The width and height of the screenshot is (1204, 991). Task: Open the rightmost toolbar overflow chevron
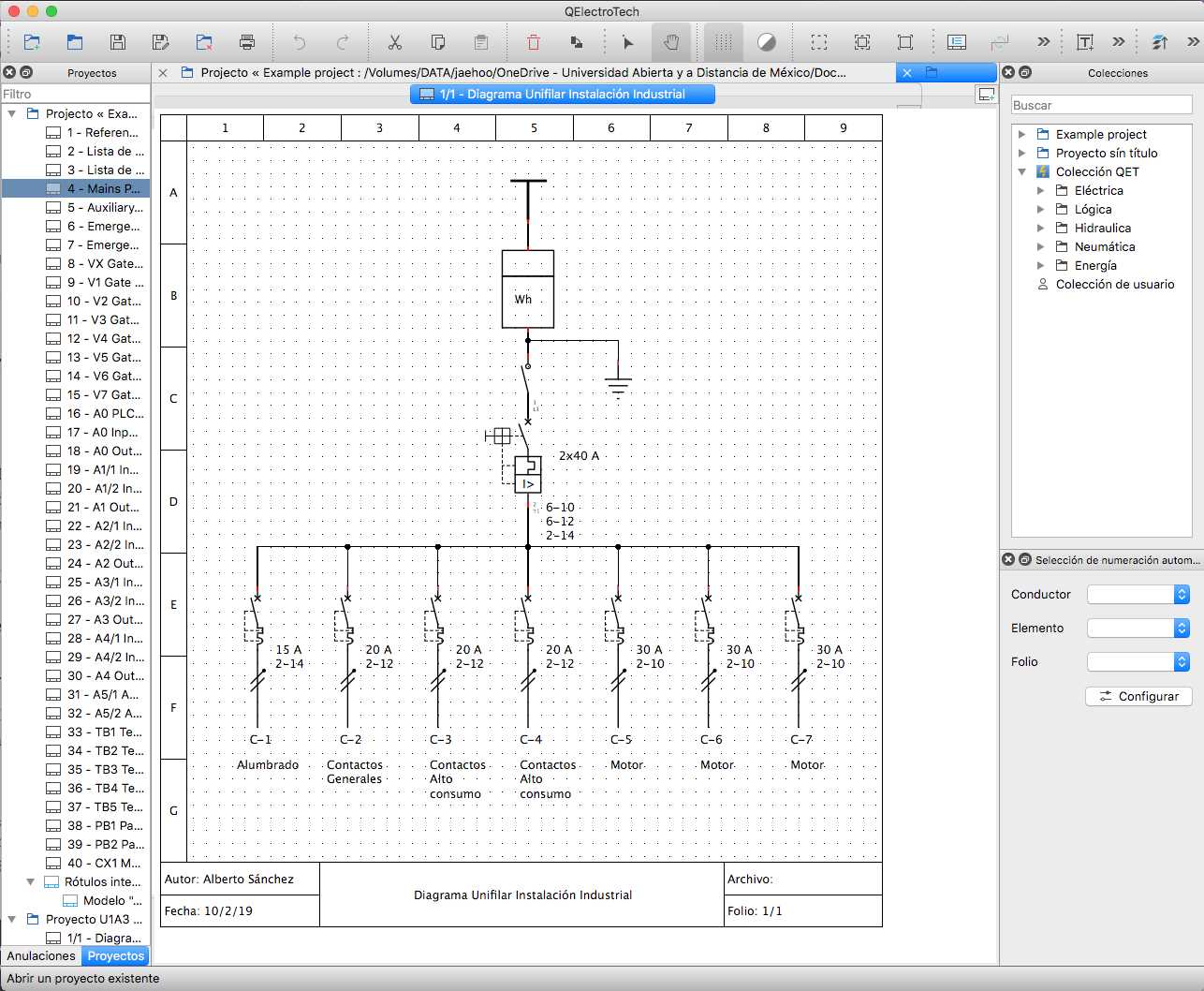(1194, 42)
